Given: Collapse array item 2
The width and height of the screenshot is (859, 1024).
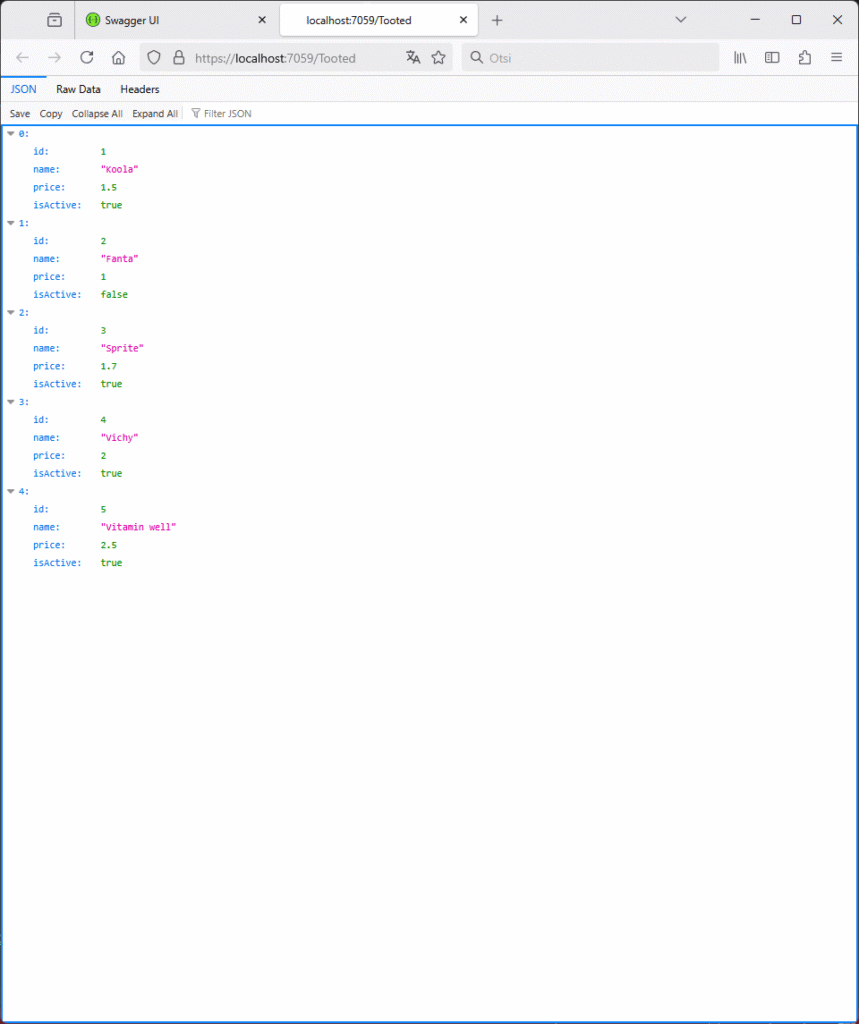Looking at the screenshot, I should coord(11,313).
